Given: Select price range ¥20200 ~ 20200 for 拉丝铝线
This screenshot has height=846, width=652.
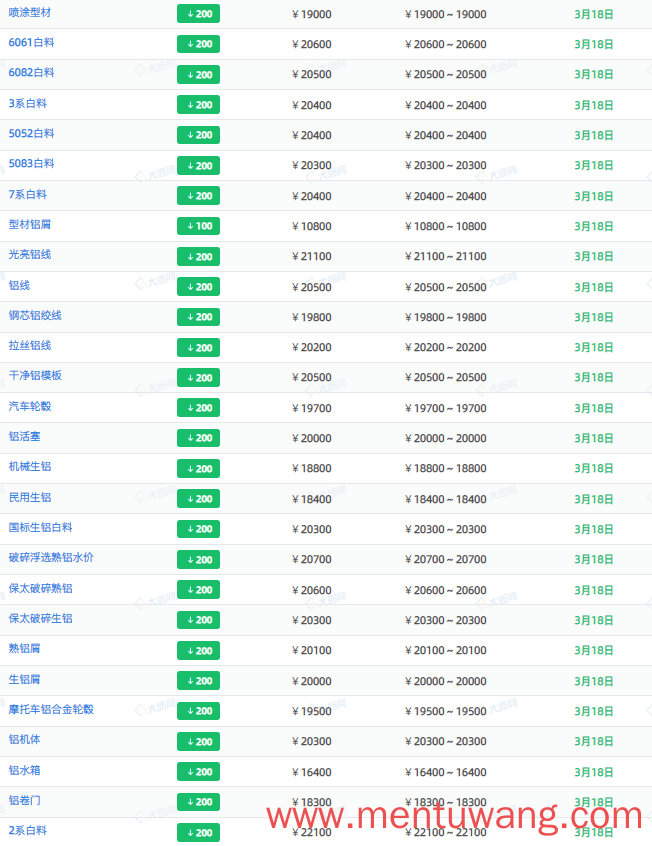Looking at the screenshot, I should [x=446, y=347].
